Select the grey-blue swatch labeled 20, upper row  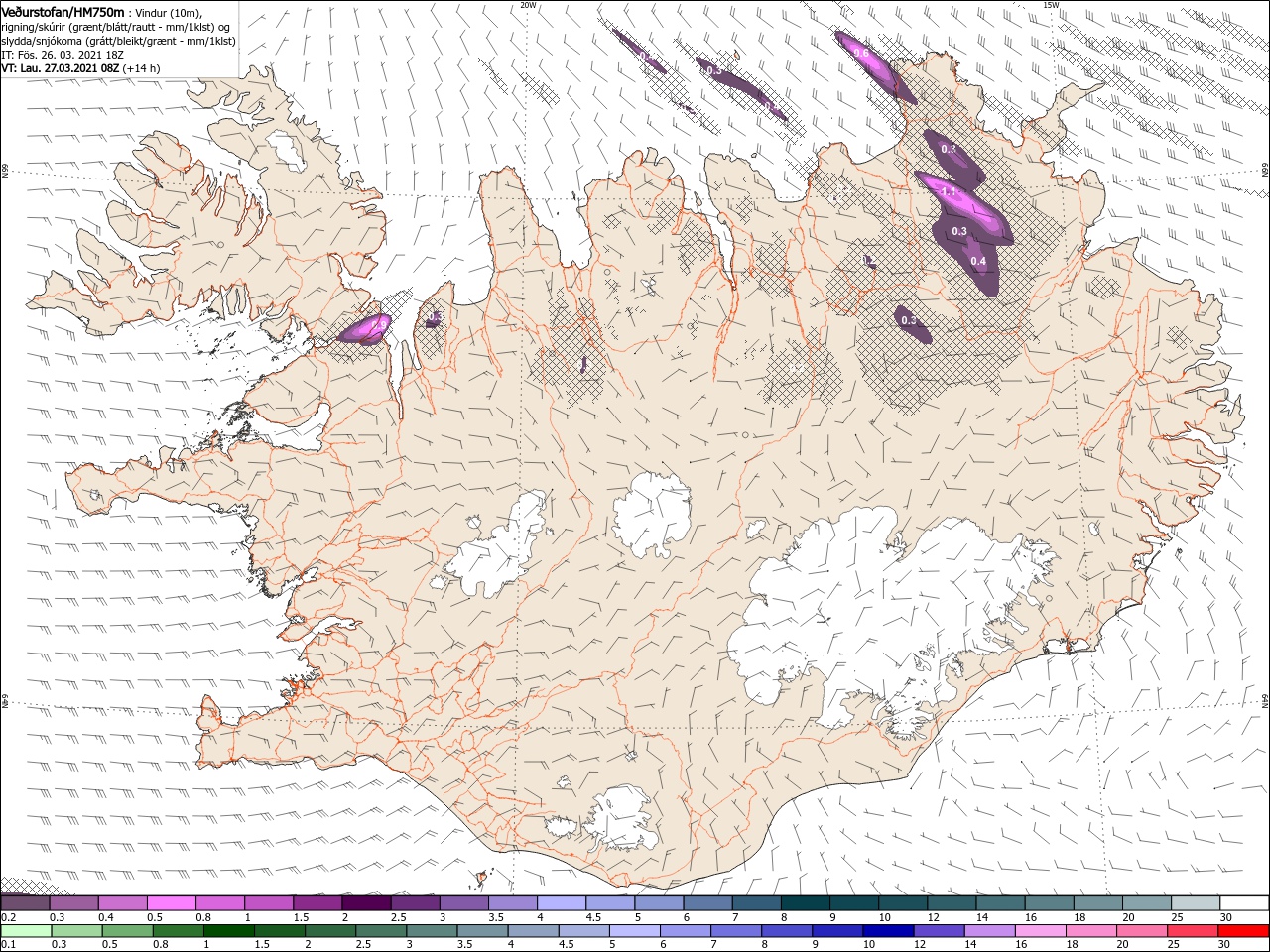[x=1147, y=902]
